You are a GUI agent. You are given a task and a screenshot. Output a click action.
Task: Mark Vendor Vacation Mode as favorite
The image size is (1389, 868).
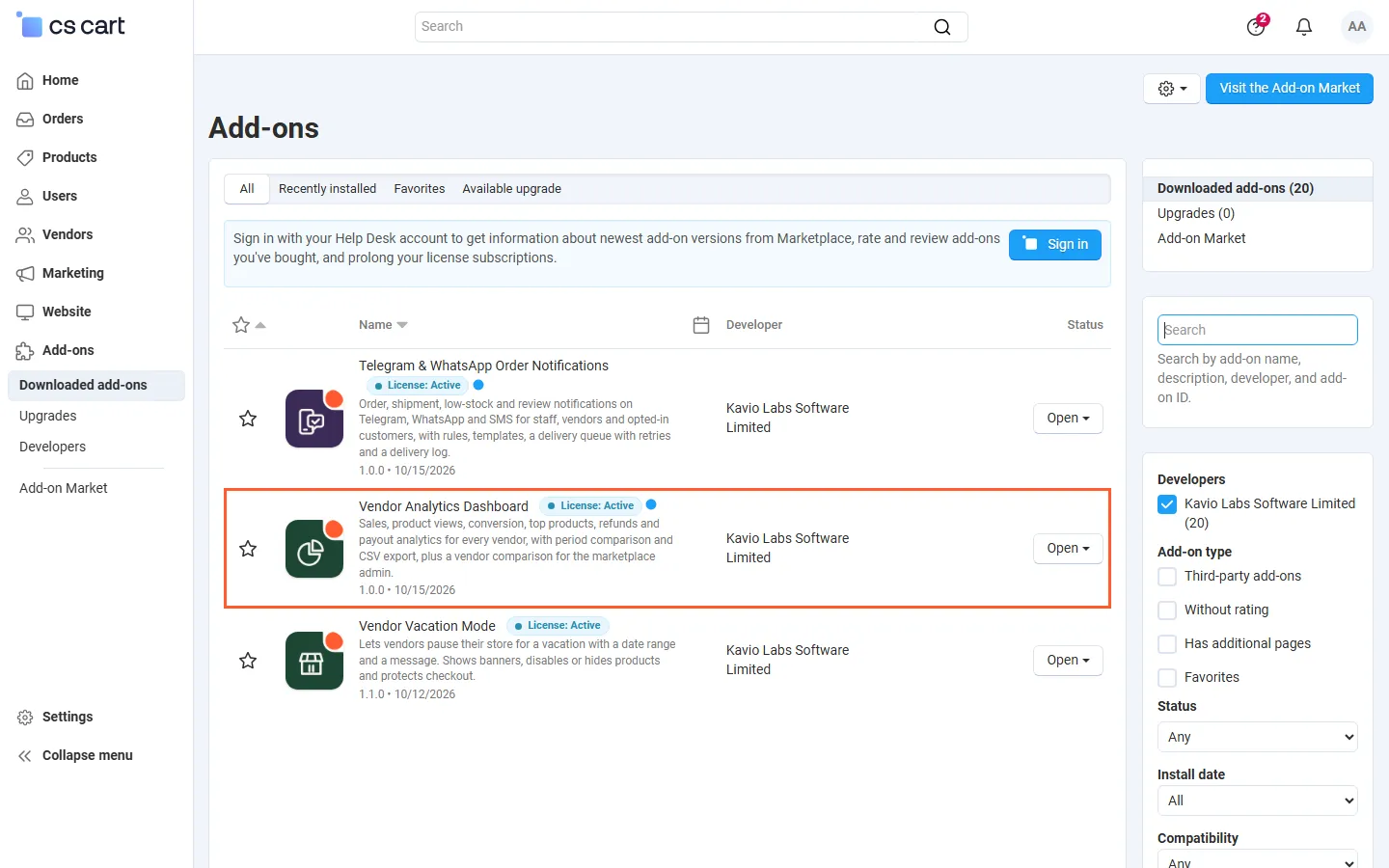click(x=248, y=661)
